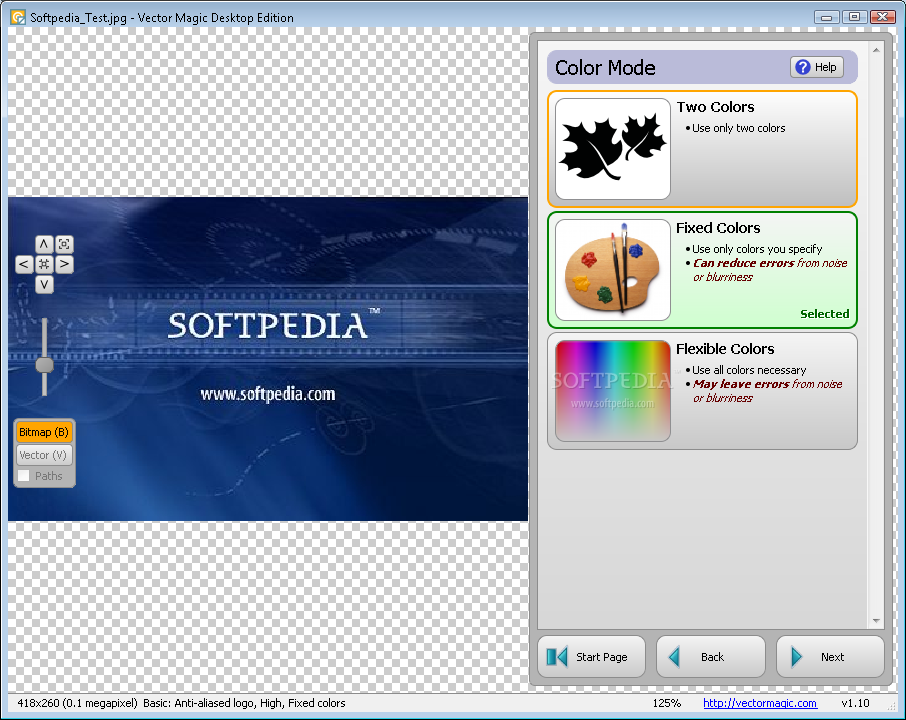The width and height of the screenshot is (906, 720).
Task: Click the v1.10 version text
Action: (855, 703)
